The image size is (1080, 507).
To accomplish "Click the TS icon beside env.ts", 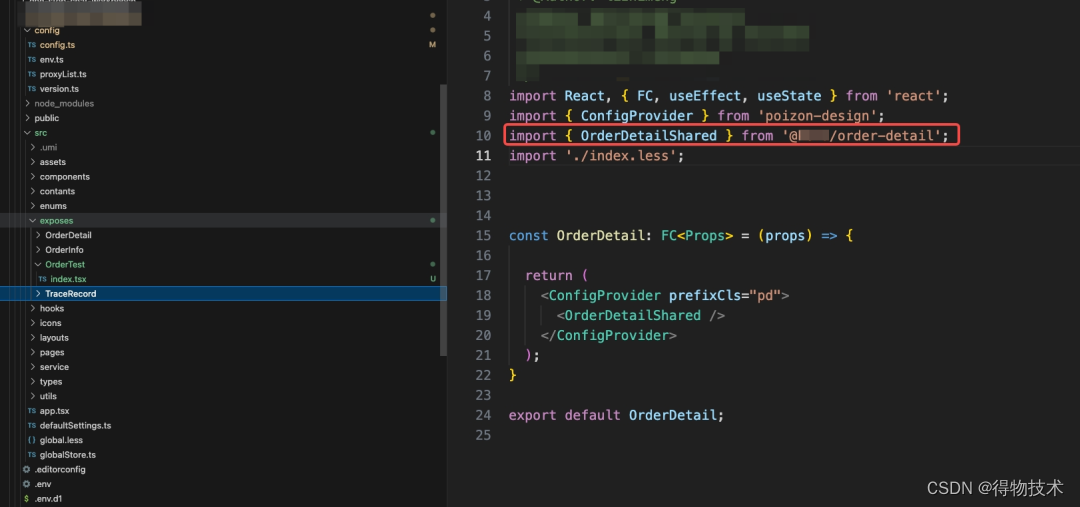I will tap(32, 60).
